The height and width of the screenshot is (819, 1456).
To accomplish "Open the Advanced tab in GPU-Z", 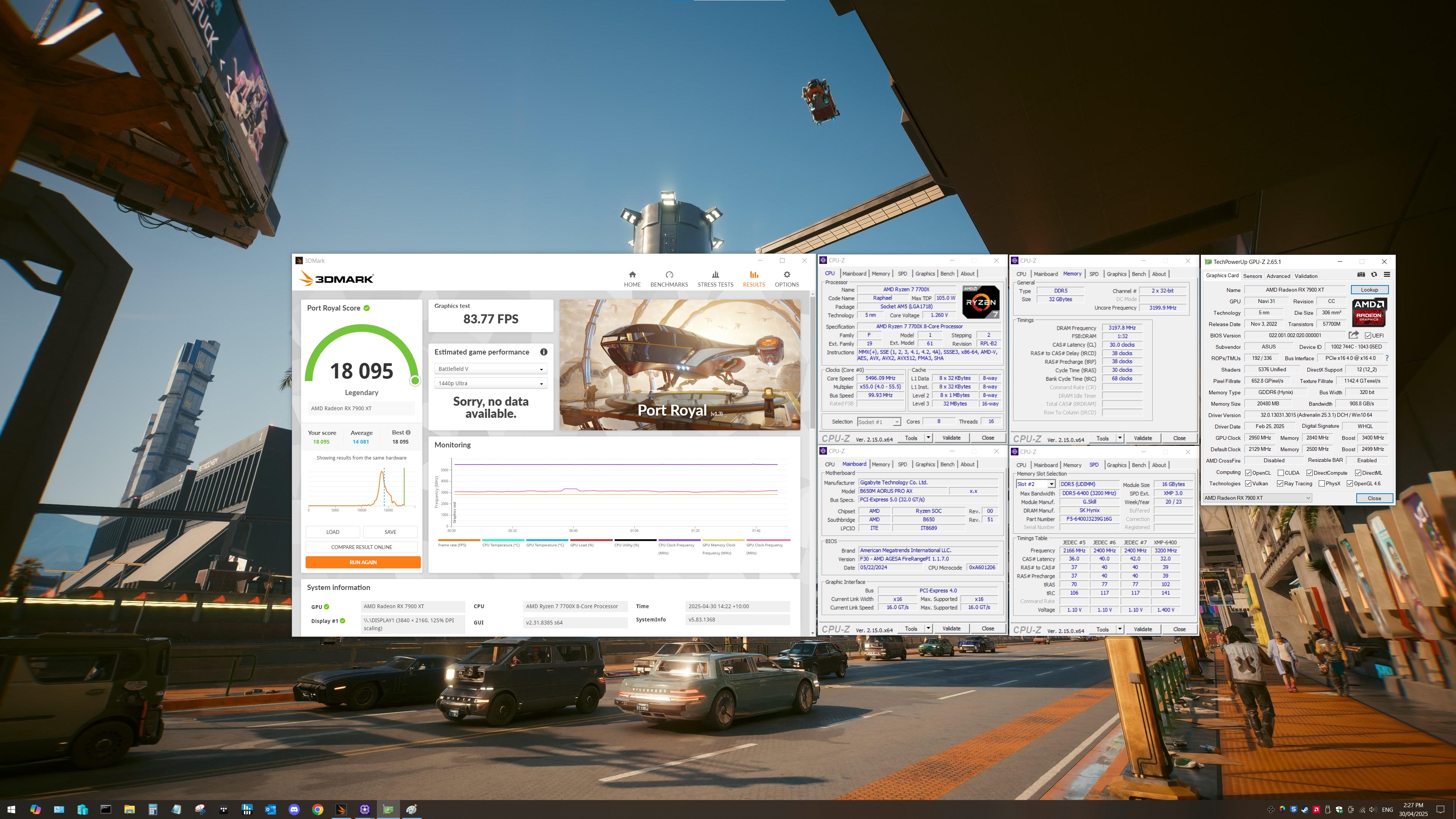I will point(1278,276).
